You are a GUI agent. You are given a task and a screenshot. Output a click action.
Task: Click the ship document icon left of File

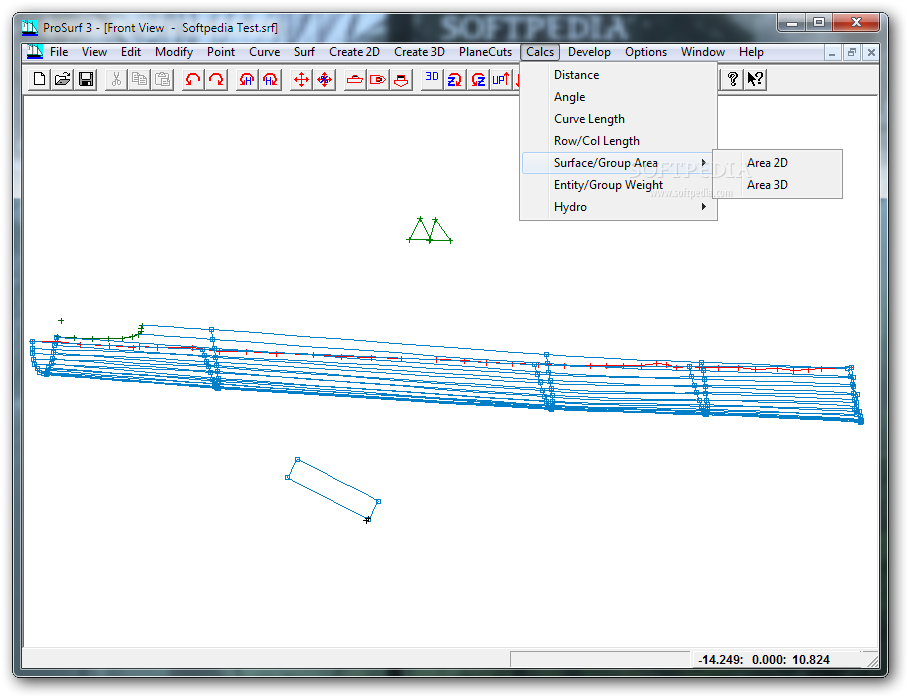tap(35, 52)
